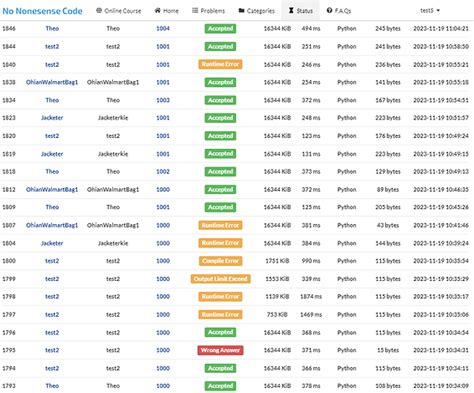This screenshot has height=393, width=474.
Task: Open problem 1000 in submission 1799
Action: 163,279
